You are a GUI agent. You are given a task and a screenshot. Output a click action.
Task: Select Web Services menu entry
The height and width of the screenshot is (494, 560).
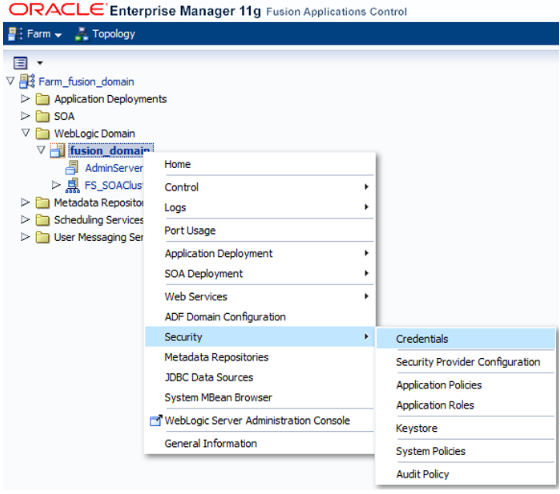pos(260,296)
